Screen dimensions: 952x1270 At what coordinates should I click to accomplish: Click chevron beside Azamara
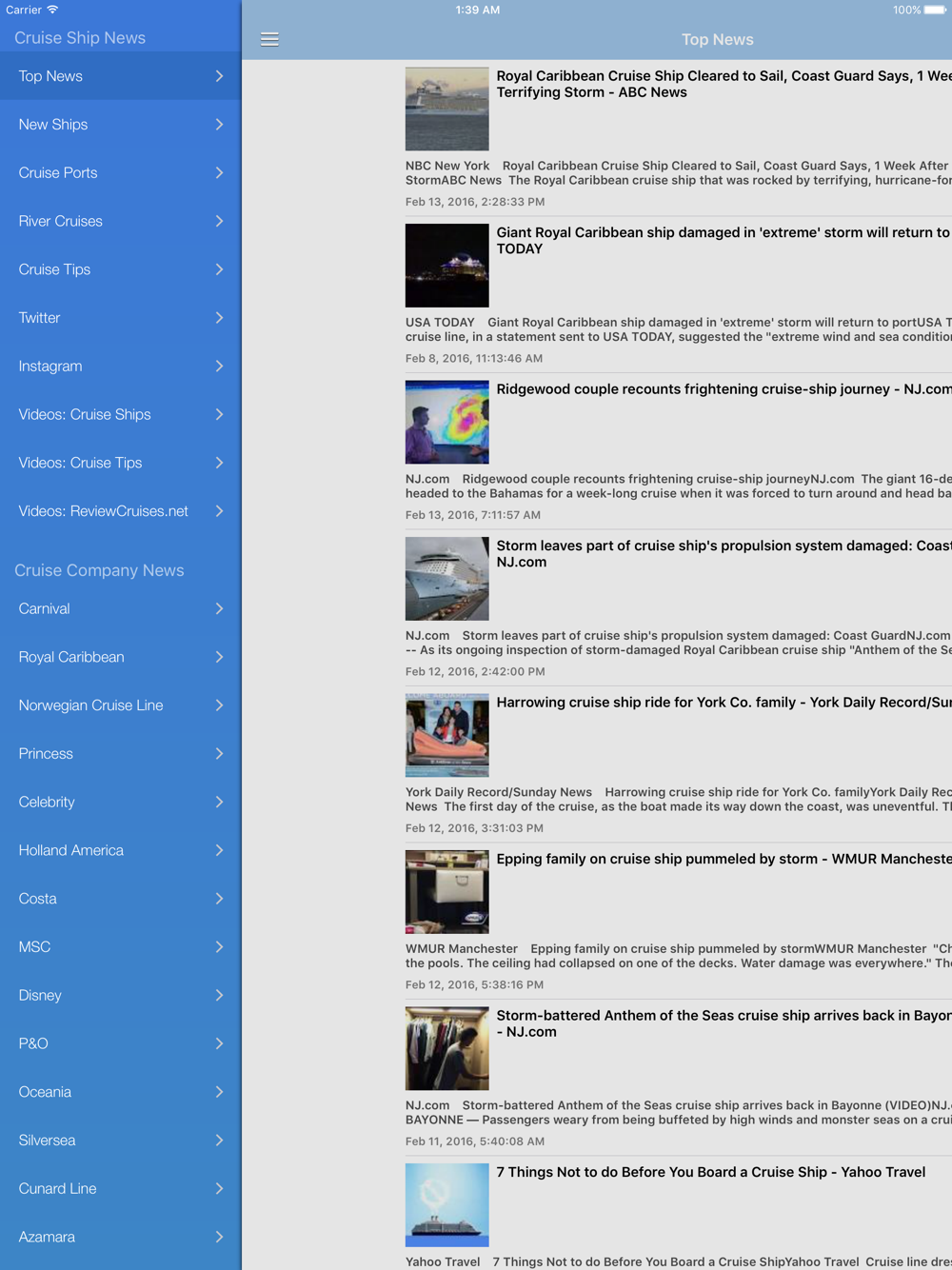tap(219, 1237)
